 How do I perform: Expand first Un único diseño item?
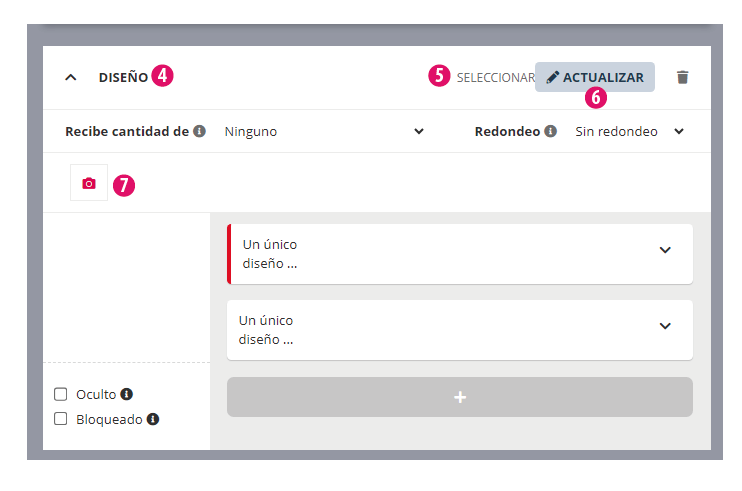pos(665,250)
